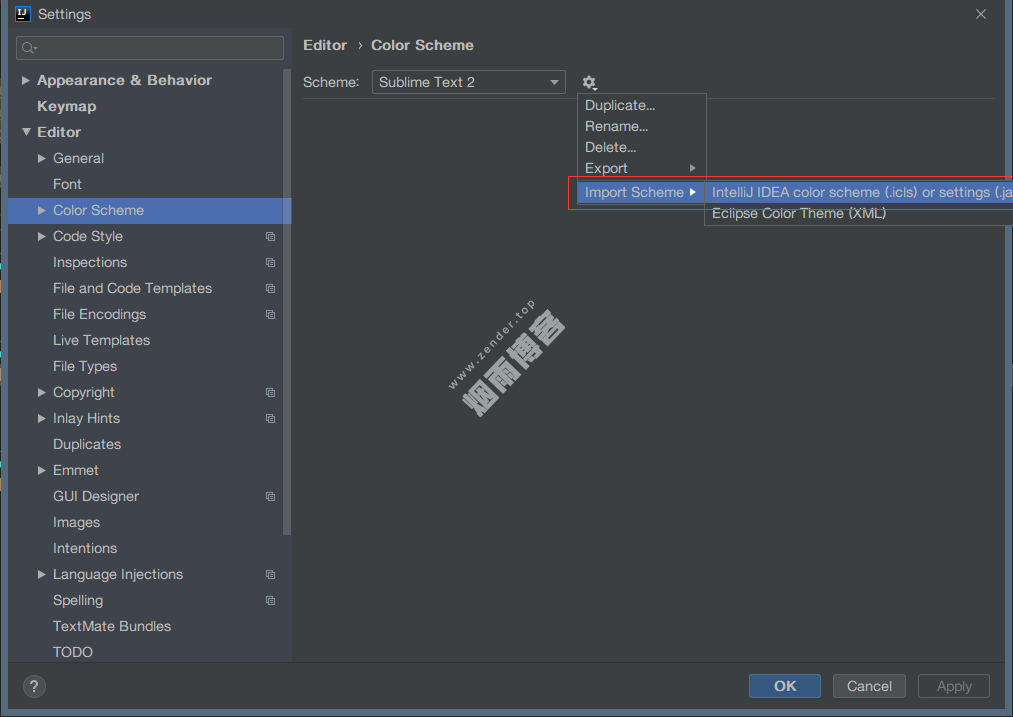Expand the Appearance & Behavior section
The width and height of the screenshot is (1013, 717).
click(26, 80)
